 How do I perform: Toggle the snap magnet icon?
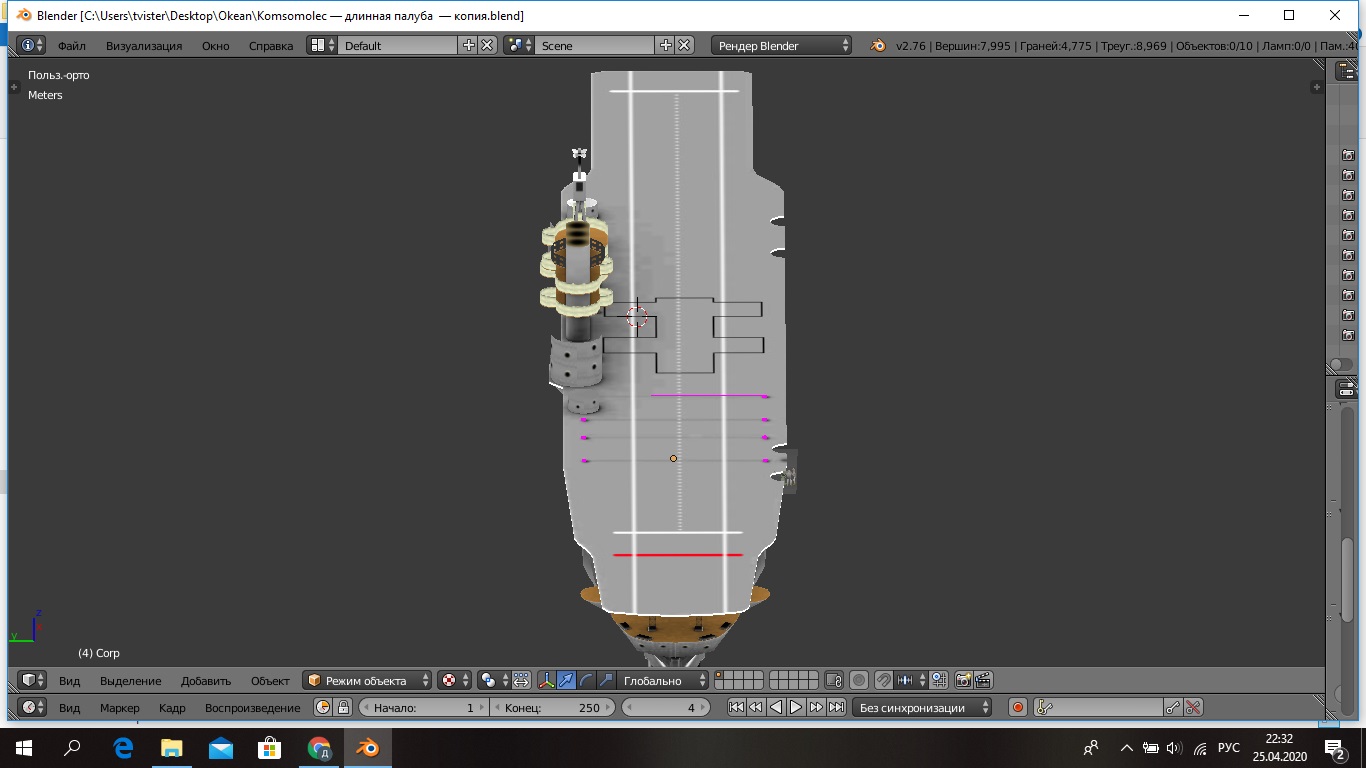click(x=883, y=680)
